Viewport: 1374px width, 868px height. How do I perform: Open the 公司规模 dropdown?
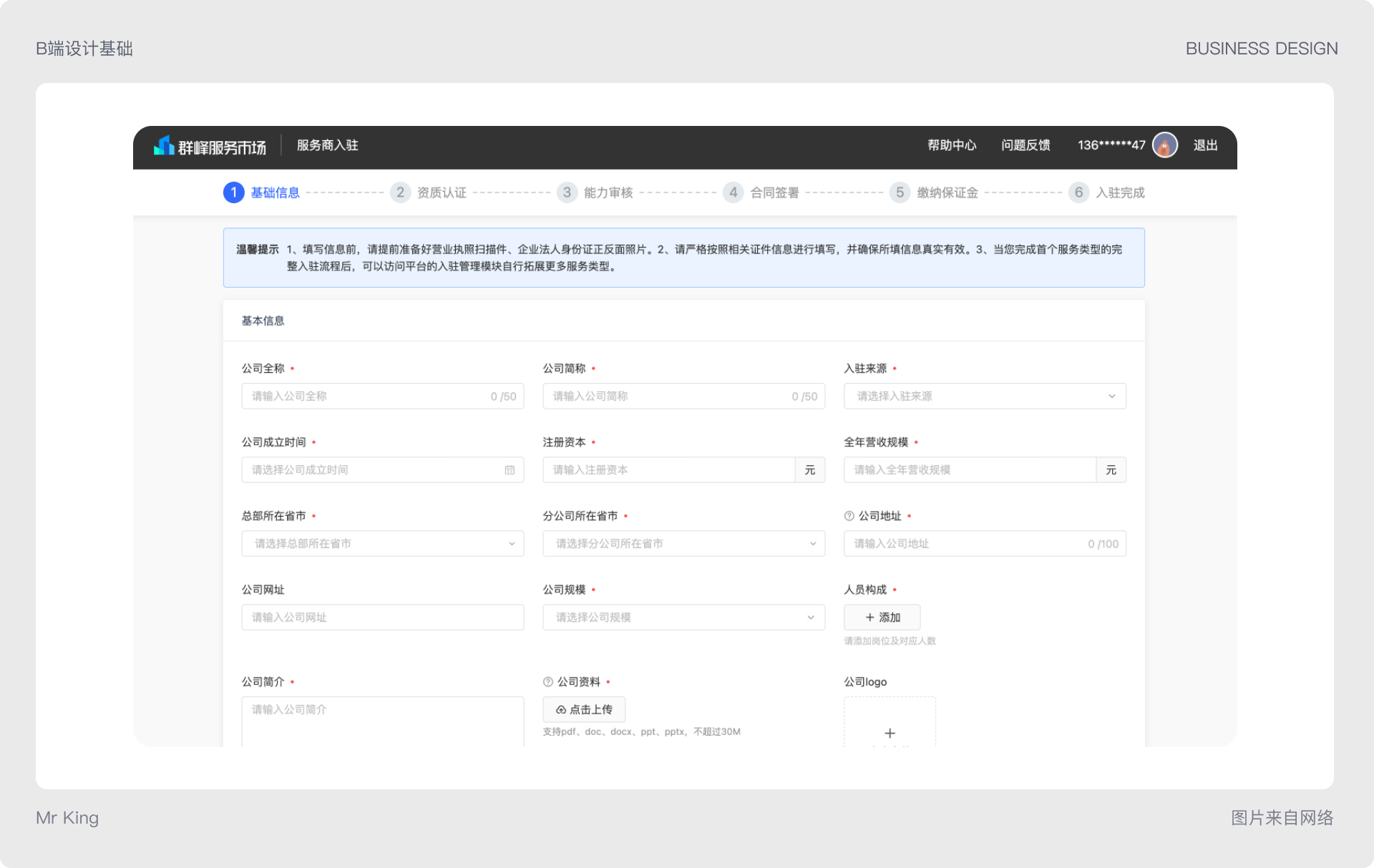pyautogui.click(x=684, y=618)
